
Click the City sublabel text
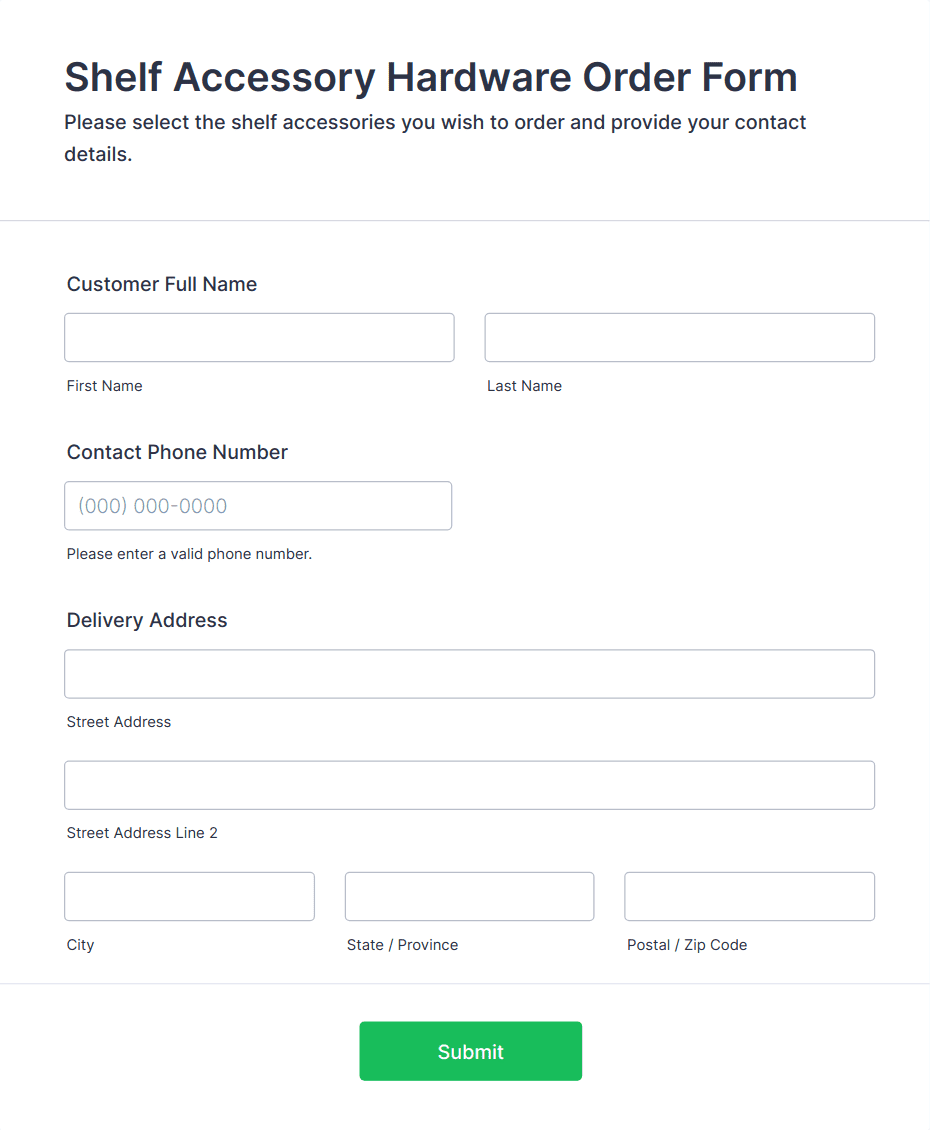80,945
